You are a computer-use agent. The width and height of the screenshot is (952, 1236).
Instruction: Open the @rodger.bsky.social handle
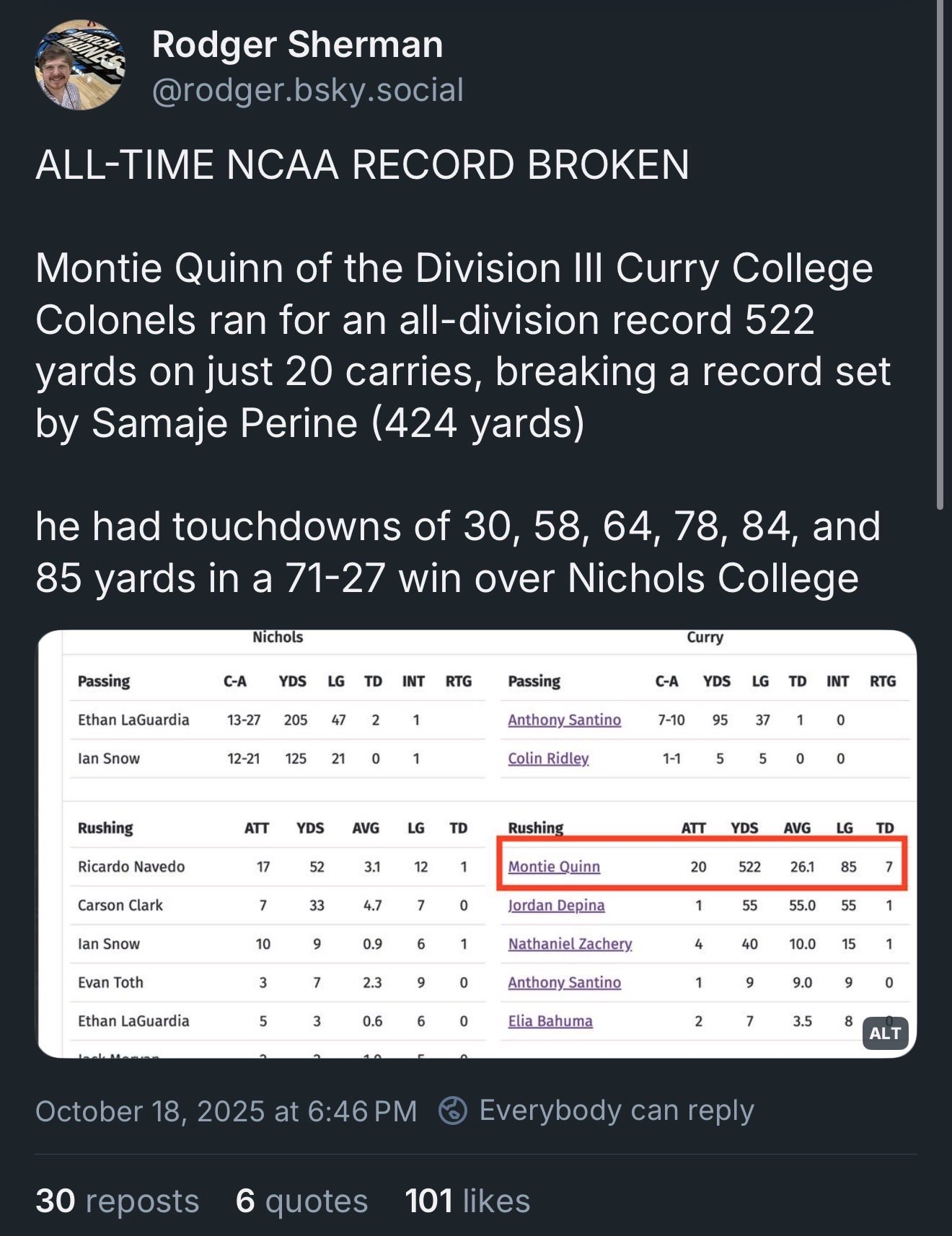(308, 91)
